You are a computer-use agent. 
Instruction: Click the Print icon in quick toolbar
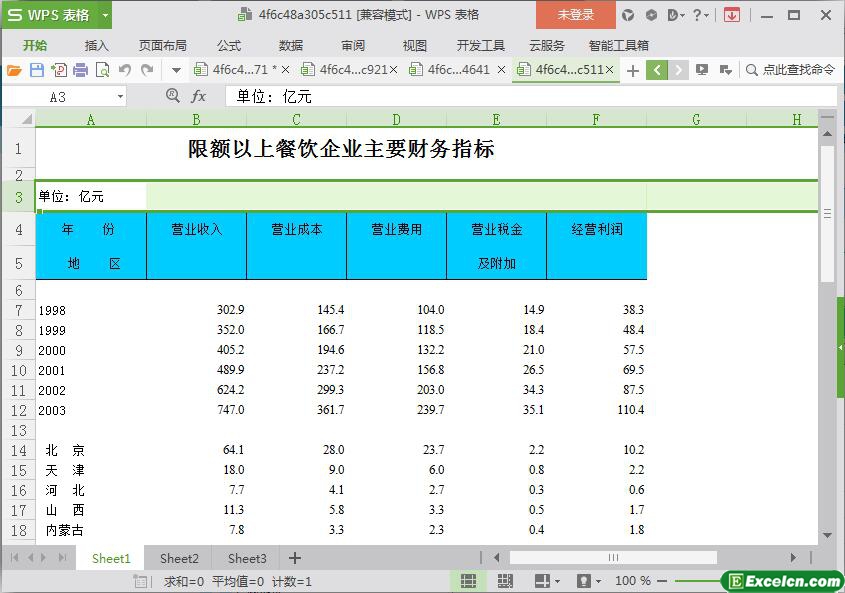[80, 70]
